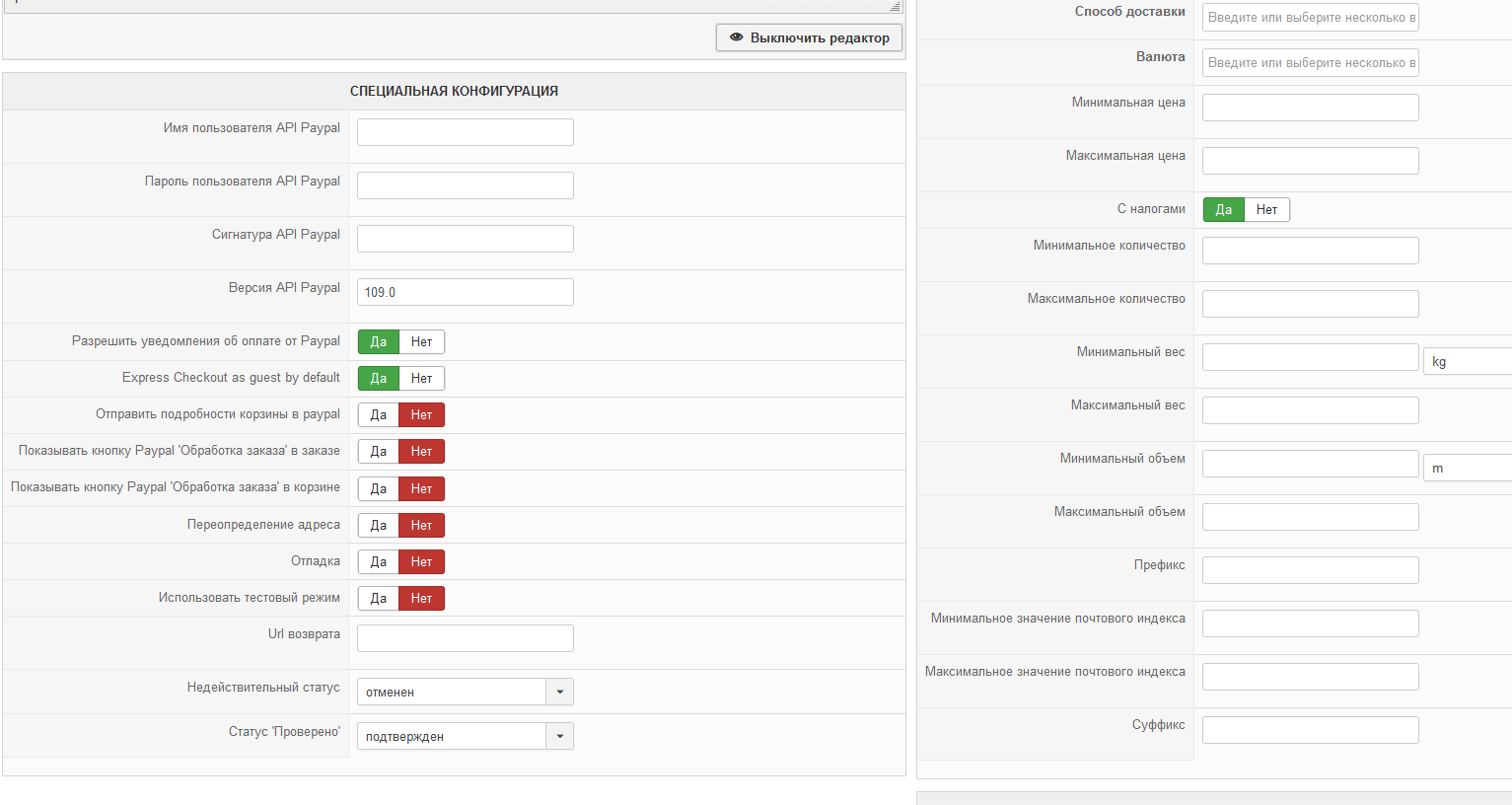The height and width of the screenshot is (805, 1512).
Task: Select Да for С налогами
Action: pyautogui.click(x=1224, y=209)
